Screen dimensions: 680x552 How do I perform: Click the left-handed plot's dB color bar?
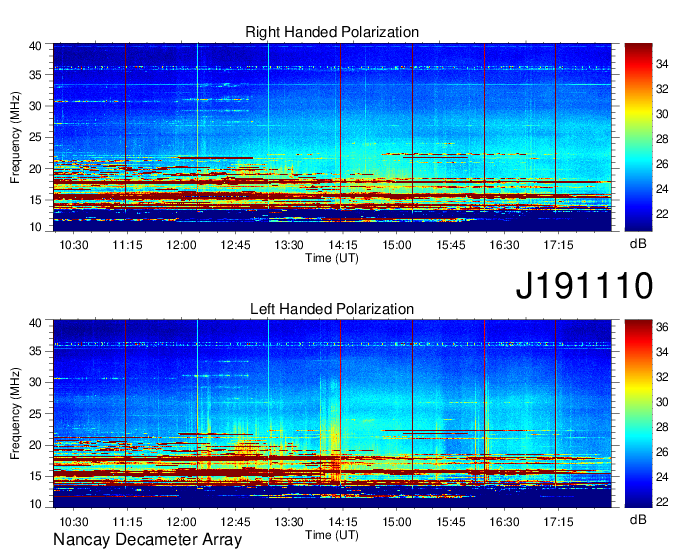click(638, 414)
